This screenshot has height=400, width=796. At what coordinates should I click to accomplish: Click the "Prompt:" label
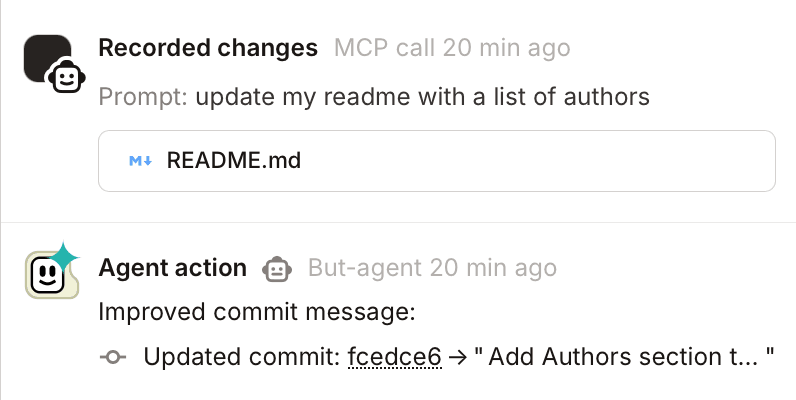click(x=143, y=97)
